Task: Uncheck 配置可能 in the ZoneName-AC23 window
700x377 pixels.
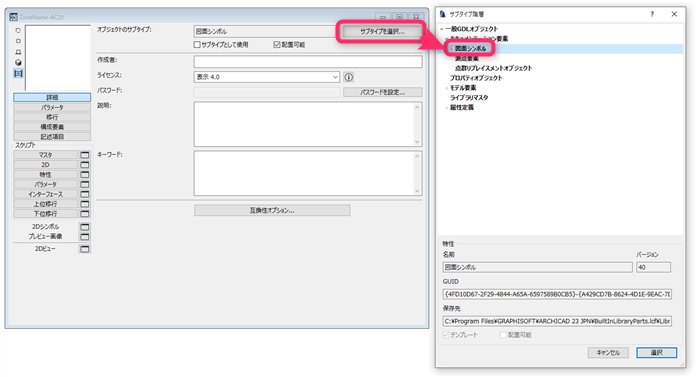Action: coord(277,45)
